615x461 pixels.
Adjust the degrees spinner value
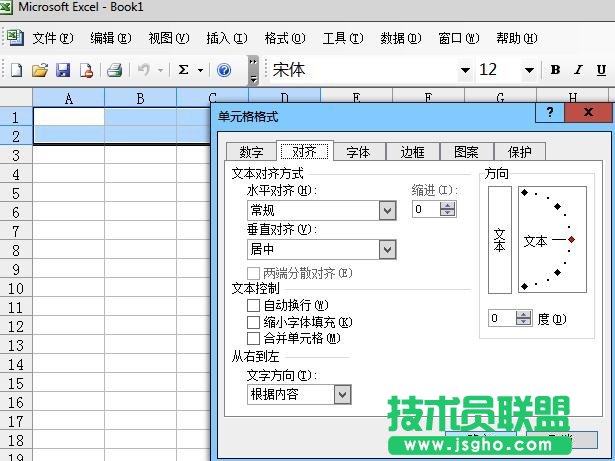[524, 318]
